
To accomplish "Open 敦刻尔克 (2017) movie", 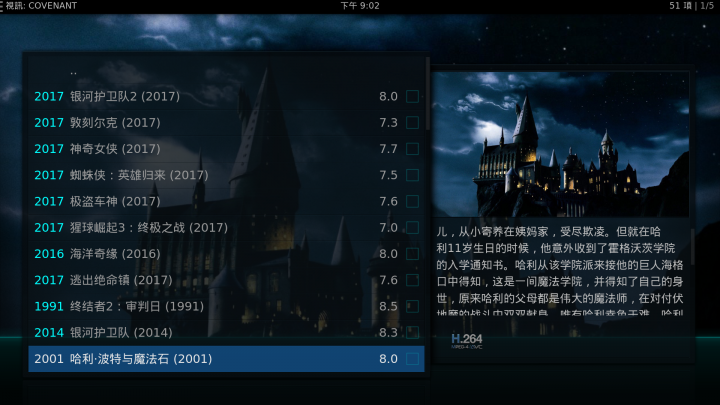I will (226, 123).
